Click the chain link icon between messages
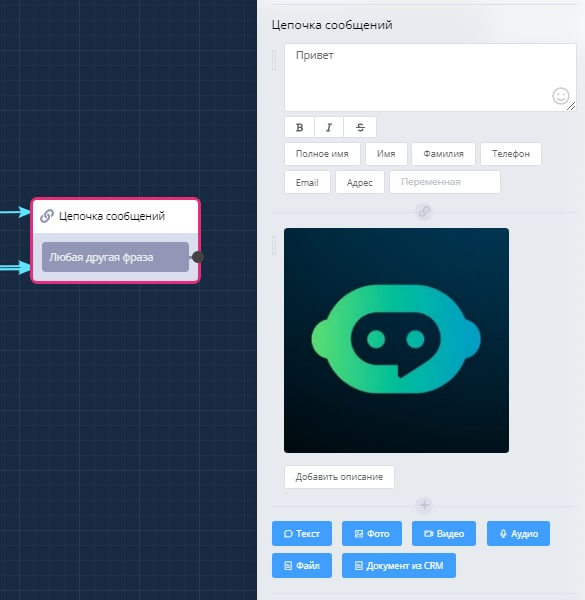585x600 pixels. [x=424, y=212]
